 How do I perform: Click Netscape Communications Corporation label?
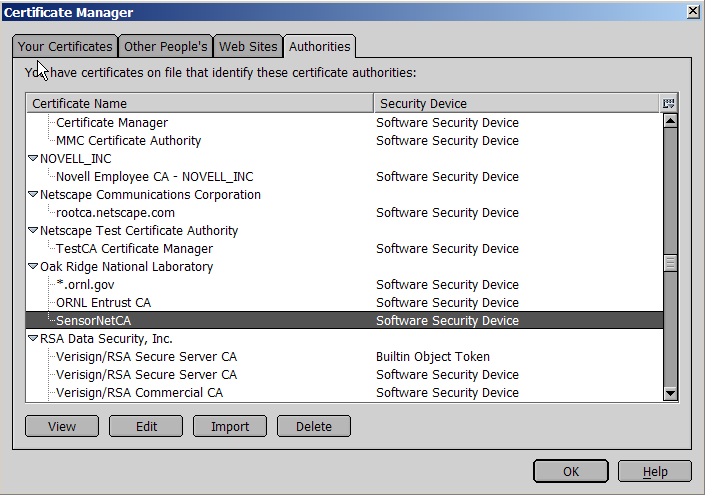[x=150, y=195]
